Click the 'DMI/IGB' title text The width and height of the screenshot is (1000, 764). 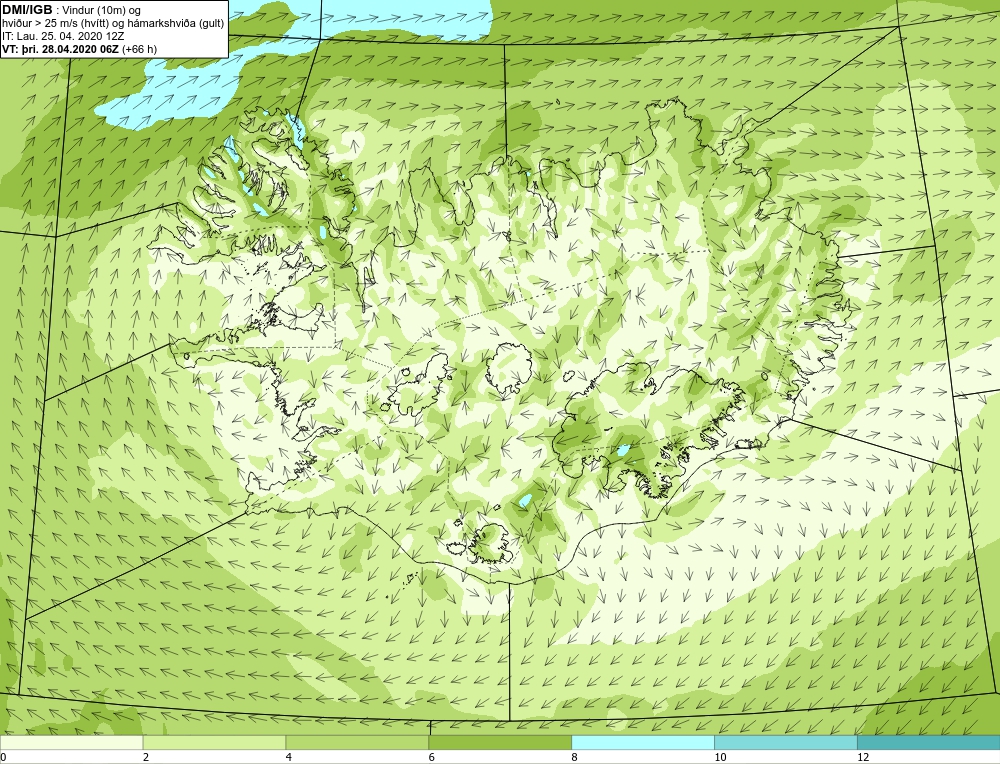coord(27,10)
